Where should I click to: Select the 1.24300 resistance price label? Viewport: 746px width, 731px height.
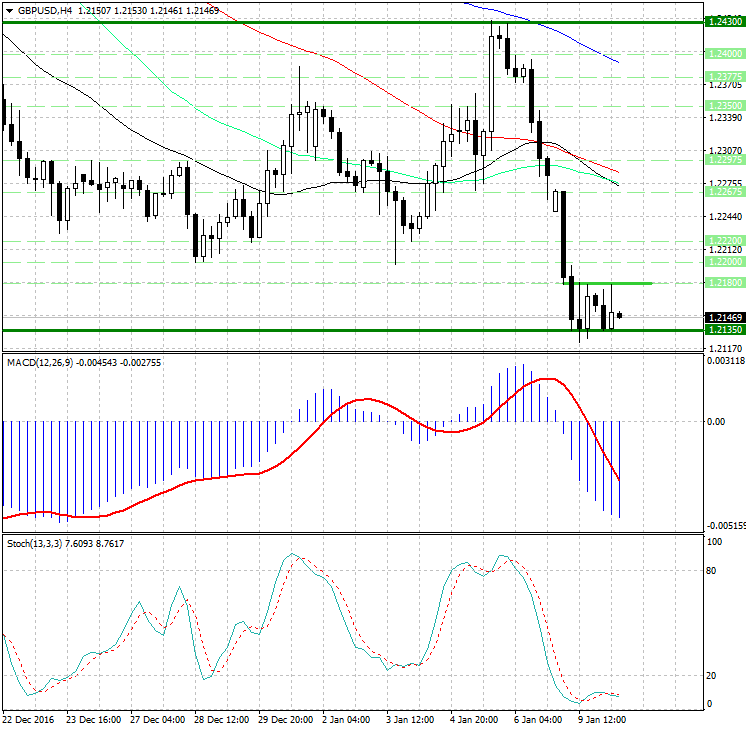pyautogui.click(x=722, y=21)
